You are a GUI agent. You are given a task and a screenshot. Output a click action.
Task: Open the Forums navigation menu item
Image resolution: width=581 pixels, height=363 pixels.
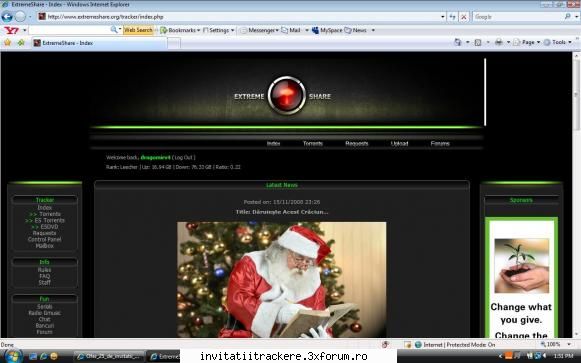point(440,143)
